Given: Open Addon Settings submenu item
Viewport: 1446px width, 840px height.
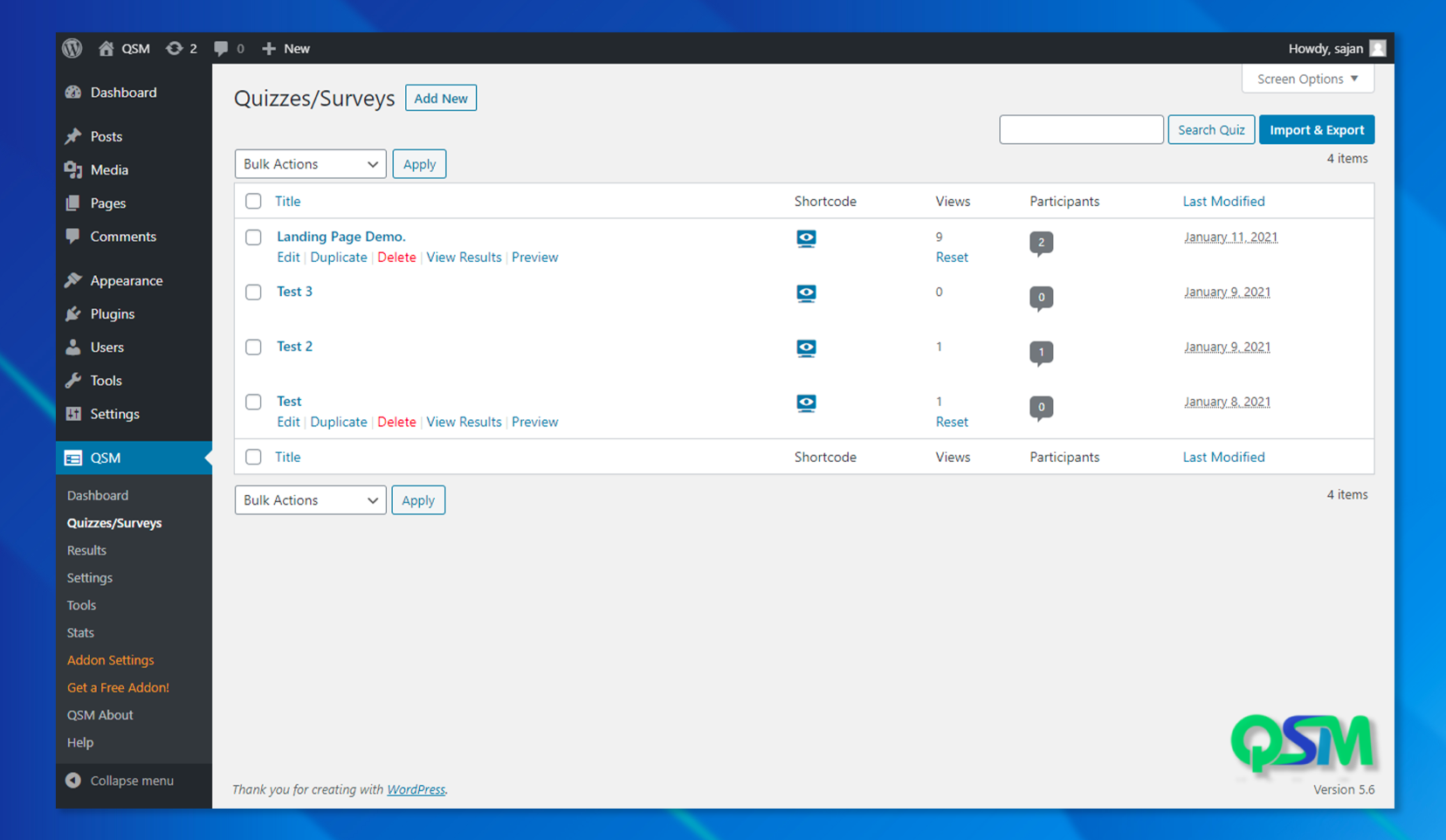Looking at the screenshot, I should pyautogui.click(x=110, y=660).
